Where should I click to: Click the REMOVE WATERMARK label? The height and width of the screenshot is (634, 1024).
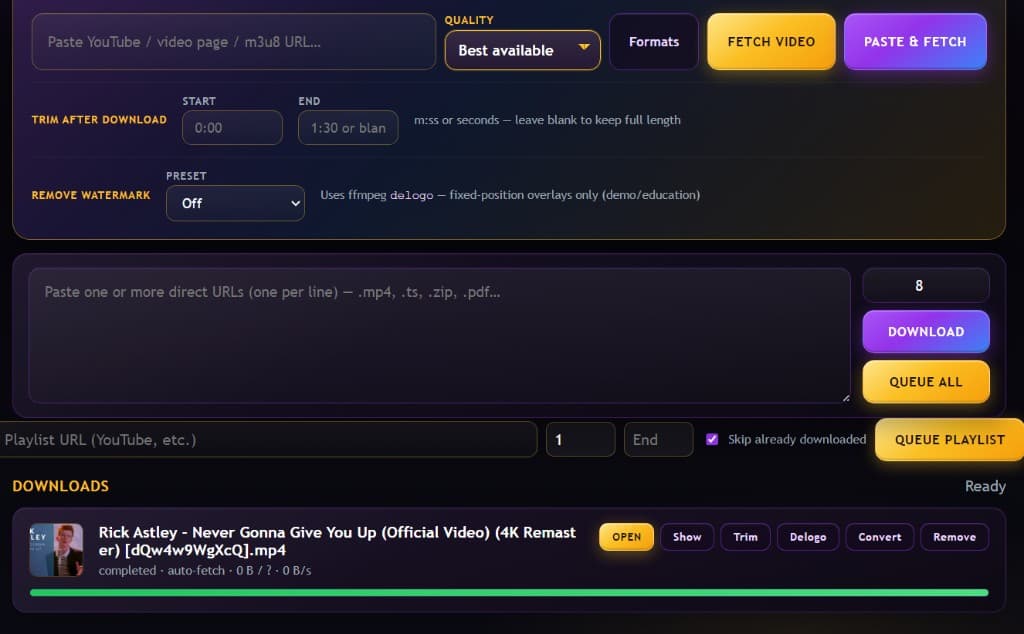91,195
